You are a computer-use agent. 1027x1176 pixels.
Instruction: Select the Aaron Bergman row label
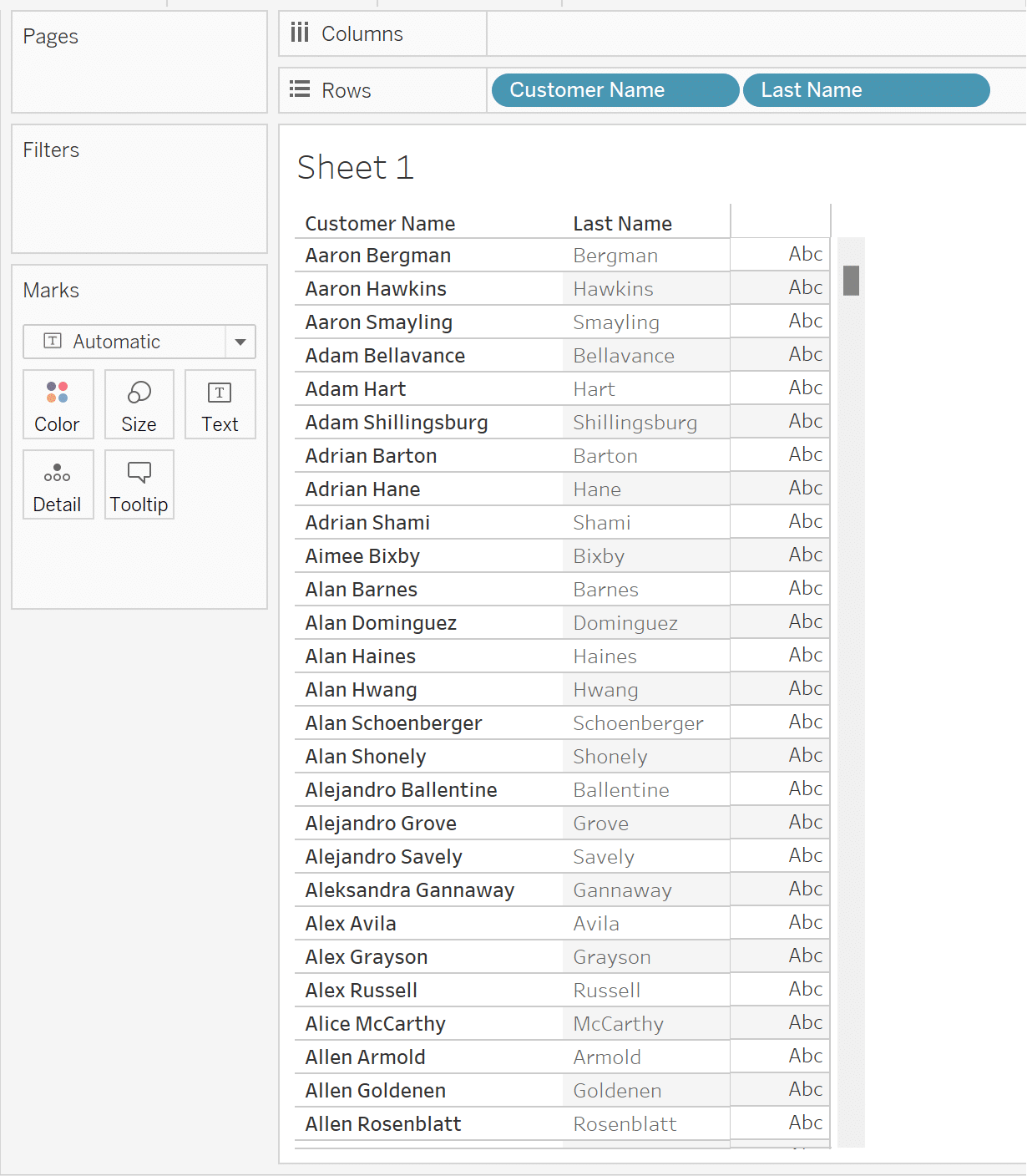pyautogui.click(x=377, y=256)
